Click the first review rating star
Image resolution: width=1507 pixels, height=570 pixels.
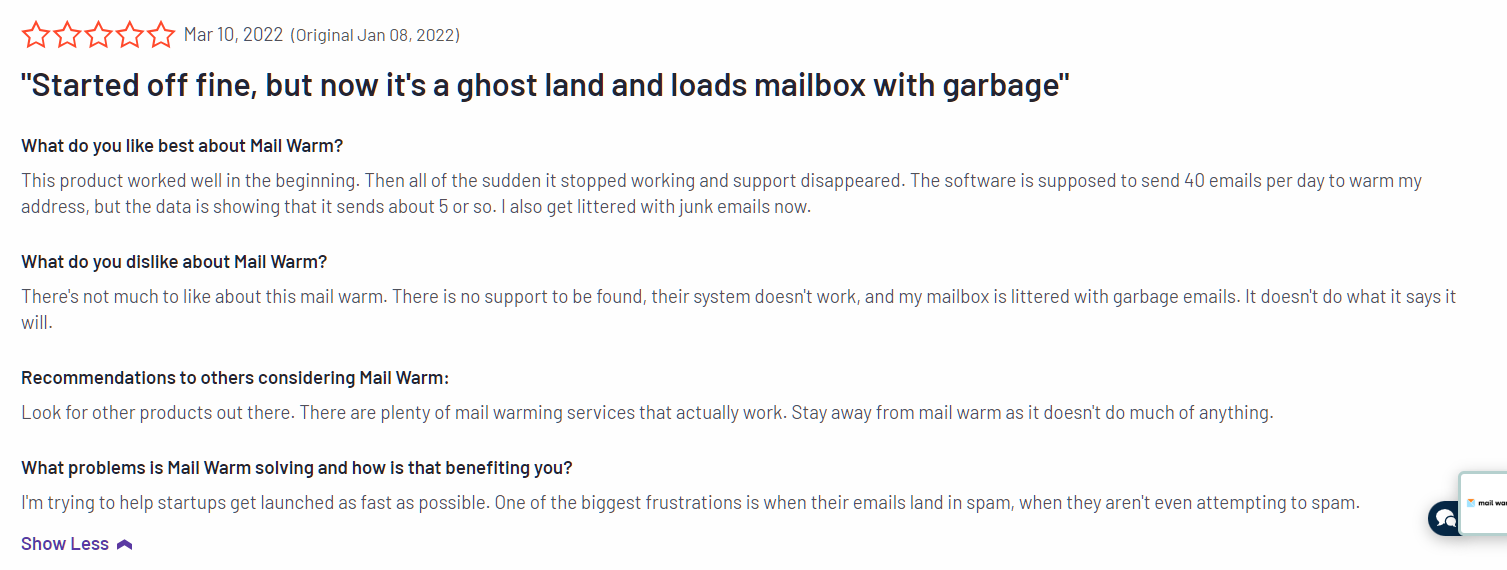coord(36,35)
